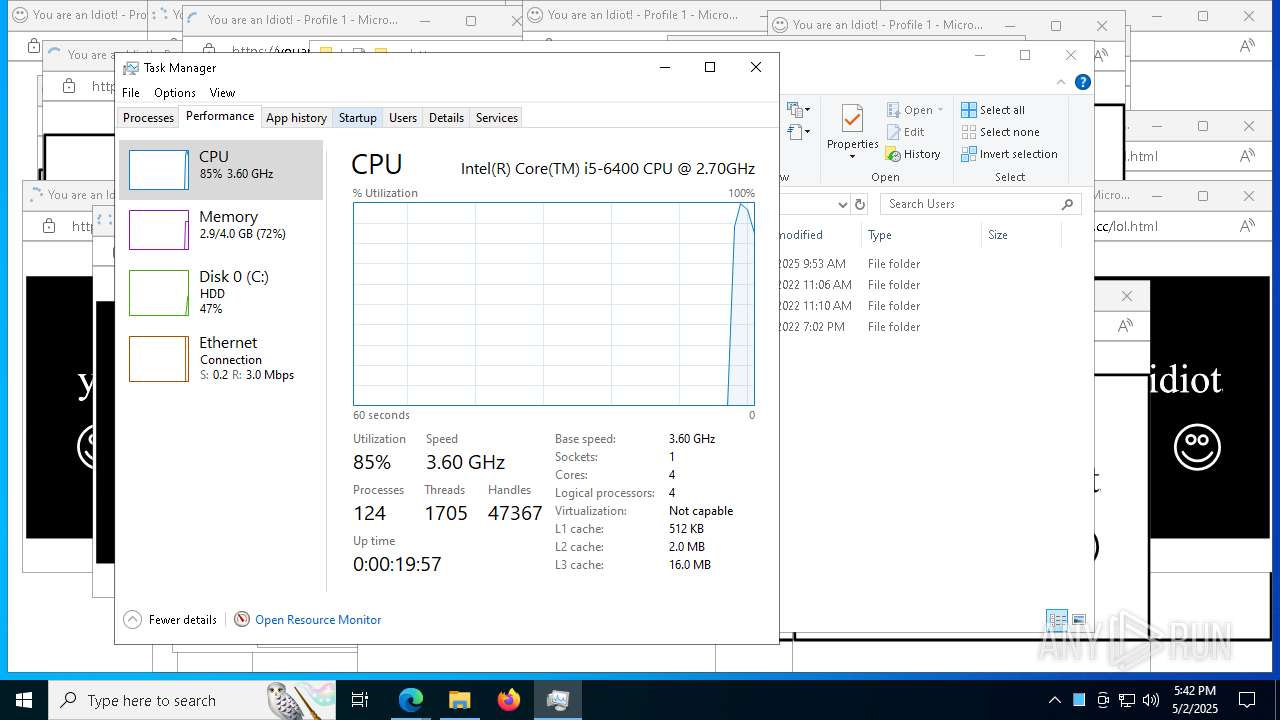Click the Task Manager taskbar icon

click(557, 700)
